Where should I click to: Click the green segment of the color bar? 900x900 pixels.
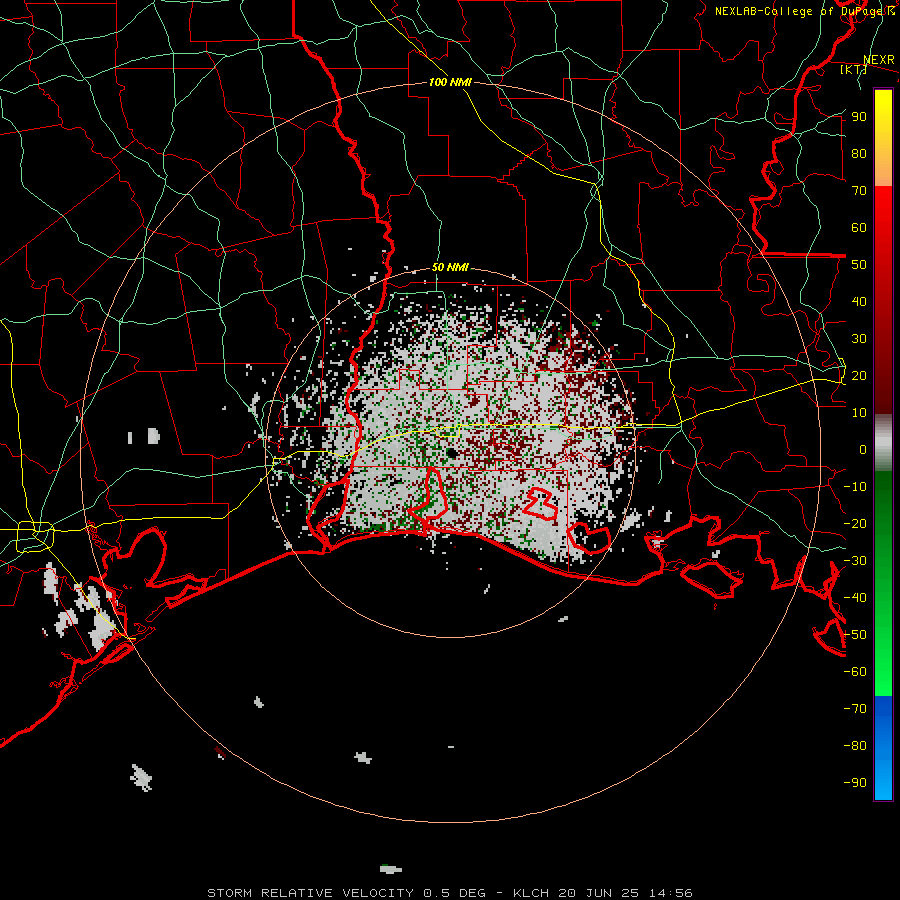coord(883,584)
